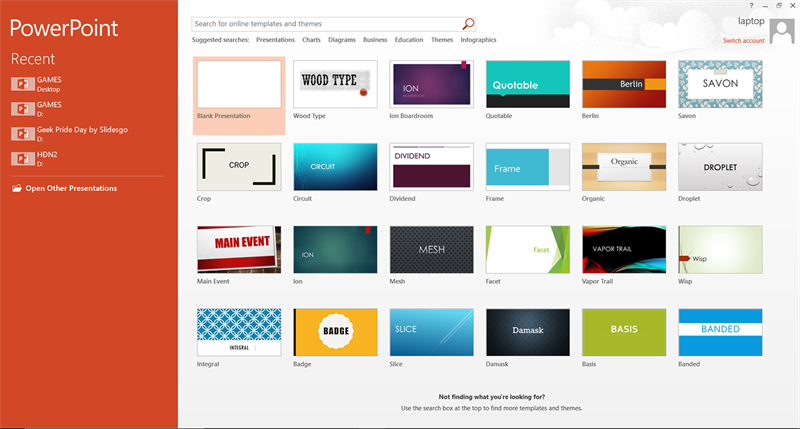Select the Education suggested search
Image resolution: width=800 pixels, height=429 pixels.
(x=409, y=40)
